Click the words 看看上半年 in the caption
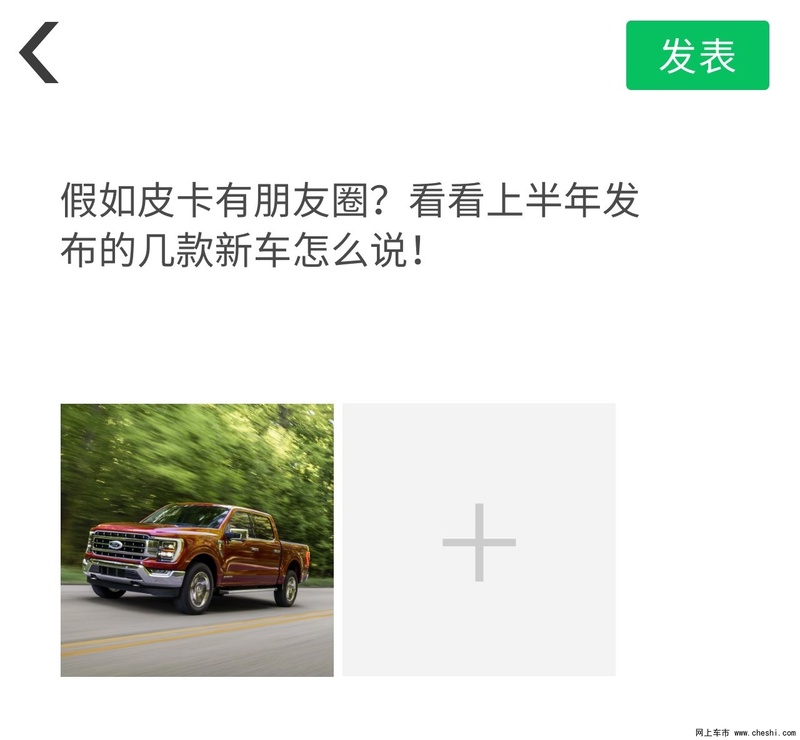800x740 pixels. (x=505, y=200)
